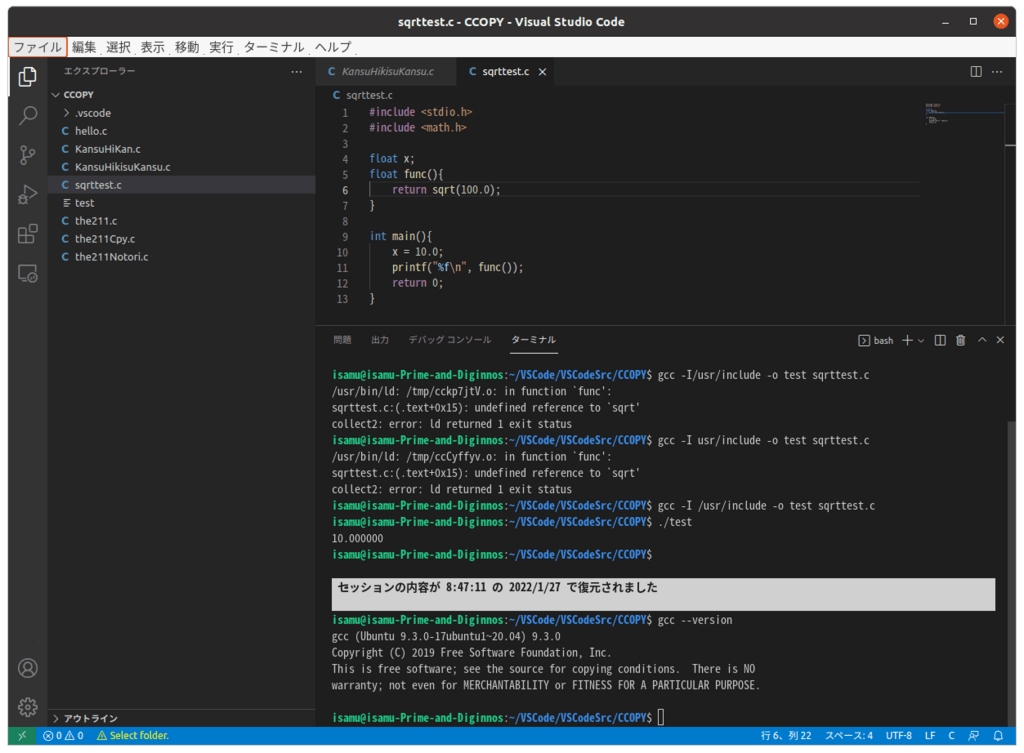Switch to the KansuHikisuKansu.c editor tab

click(385, 72)
